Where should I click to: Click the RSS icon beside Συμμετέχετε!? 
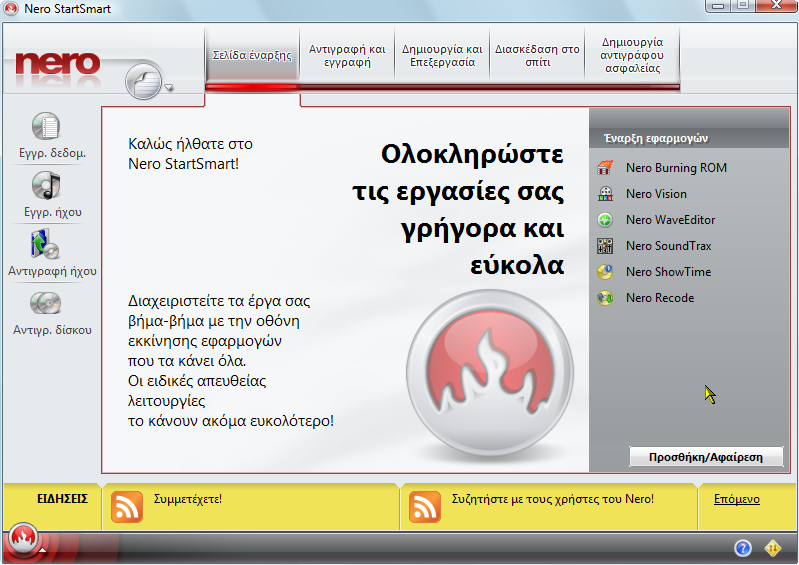click(x=126, y=507)
